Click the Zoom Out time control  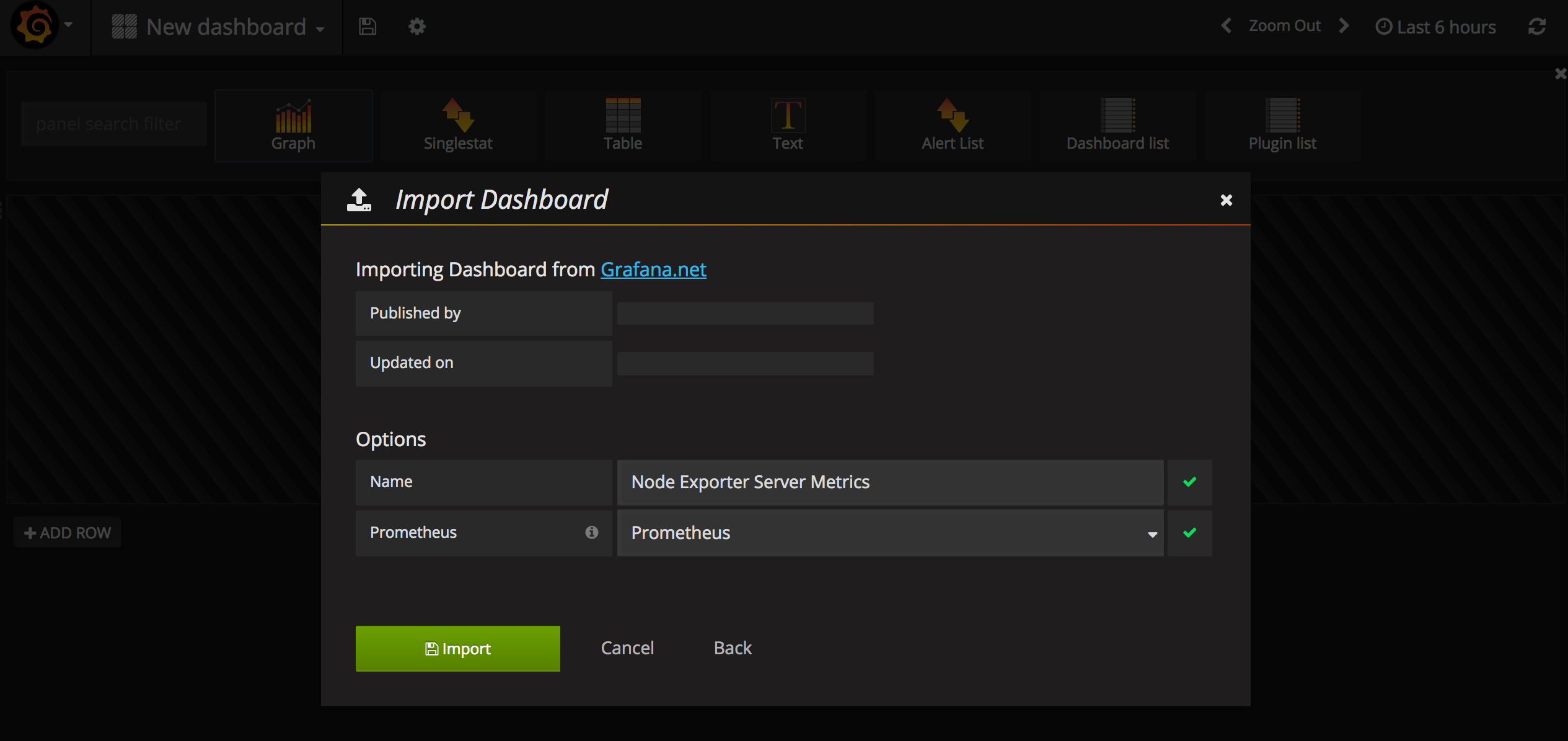coord(1284,26)
